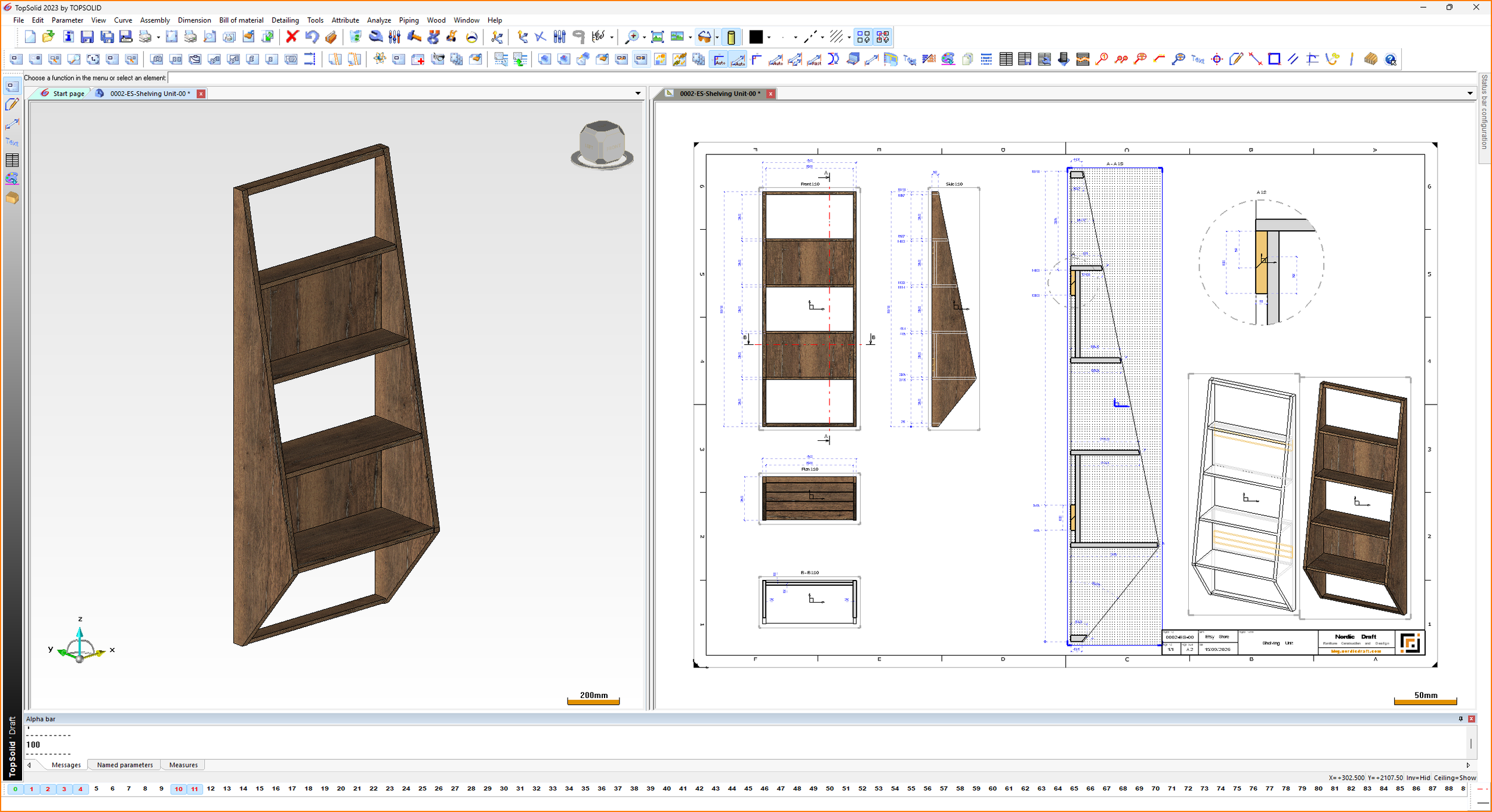Switch to the Measures tab

point(183,765)
